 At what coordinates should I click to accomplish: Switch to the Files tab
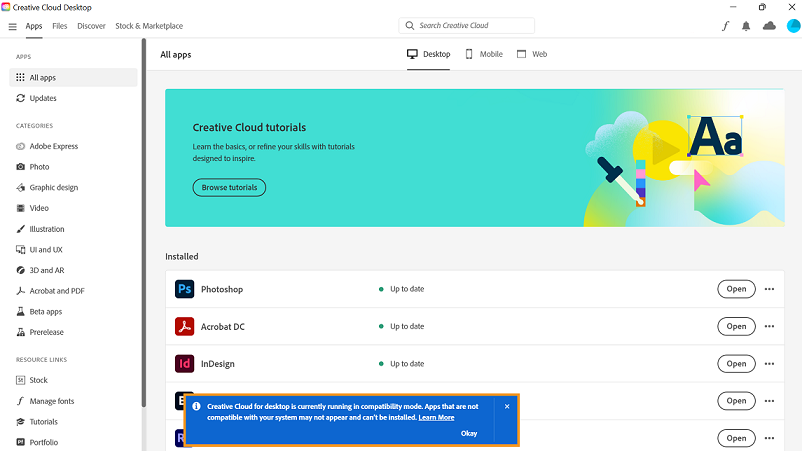tap(59, 26)
